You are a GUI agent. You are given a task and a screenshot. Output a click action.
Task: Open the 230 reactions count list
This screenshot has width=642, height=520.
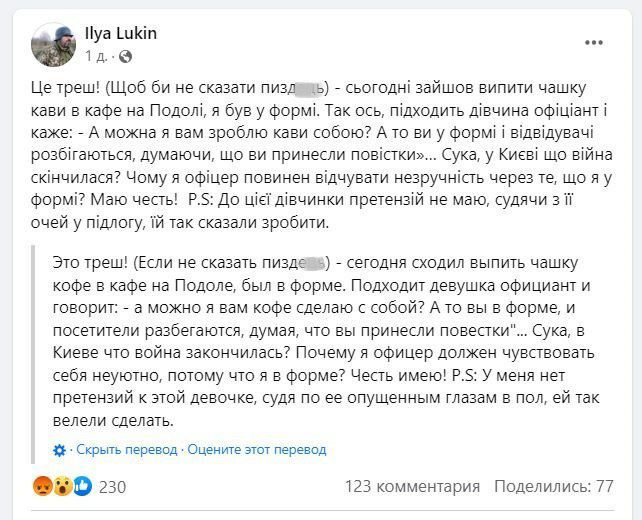tap(113, 487)
